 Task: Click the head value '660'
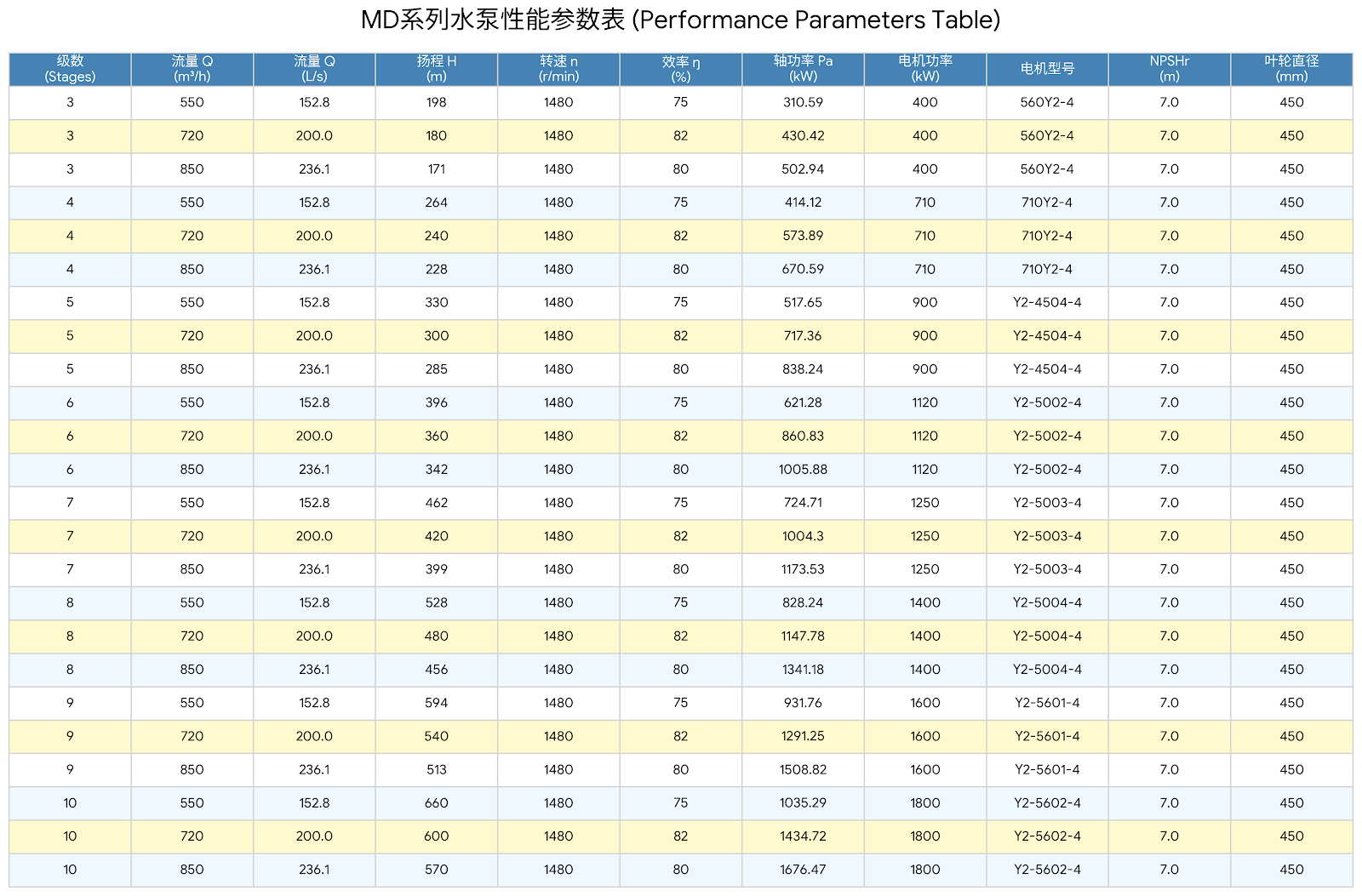pyautogui.click(x=437, y=803)
